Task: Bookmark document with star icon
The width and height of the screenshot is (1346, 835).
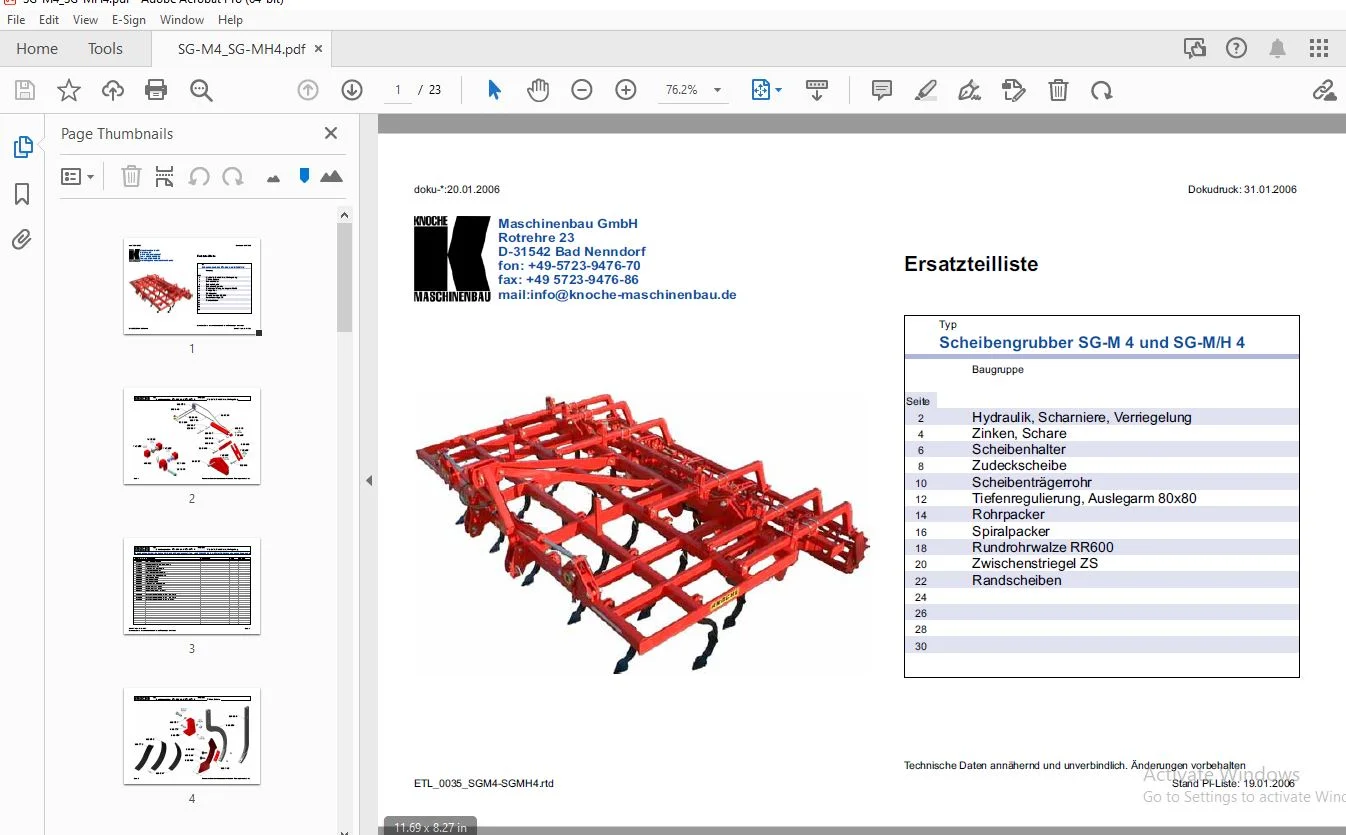Action: pyautogui.click(x=69, y=91)
